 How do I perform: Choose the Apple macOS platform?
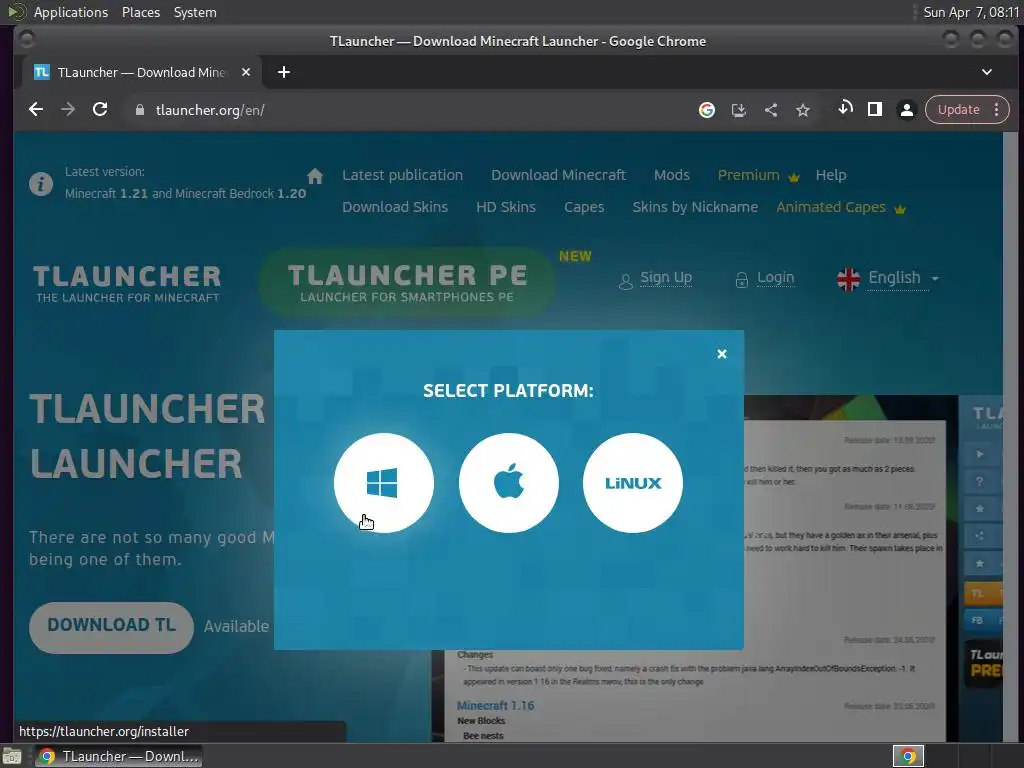(508, 483)
